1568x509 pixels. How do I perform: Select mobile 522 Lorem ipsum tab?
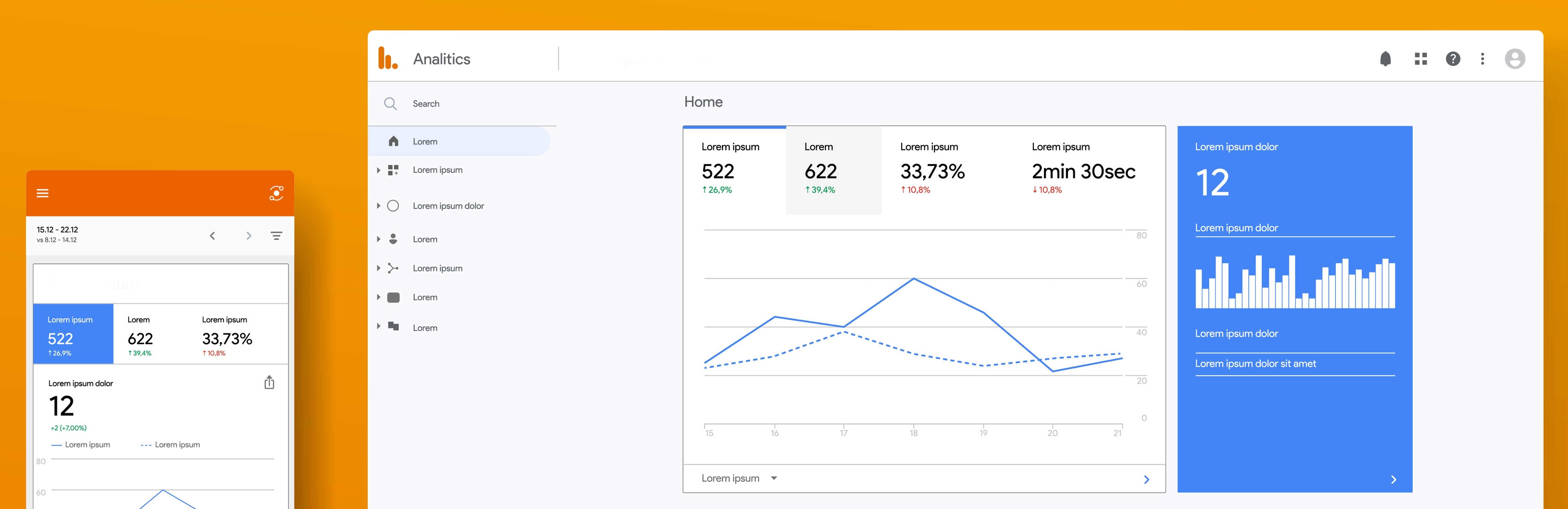coord(73,334)
